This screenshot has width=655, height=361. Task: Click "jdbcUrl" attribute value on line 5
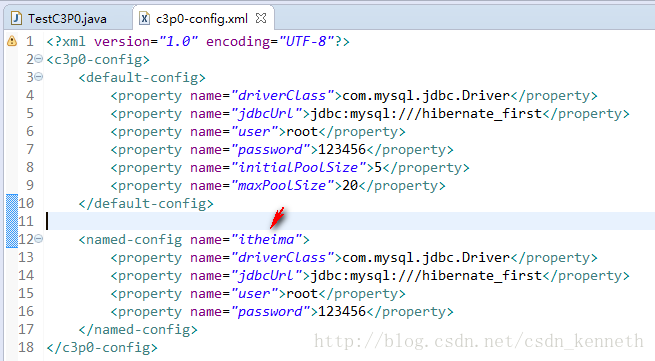267,114
